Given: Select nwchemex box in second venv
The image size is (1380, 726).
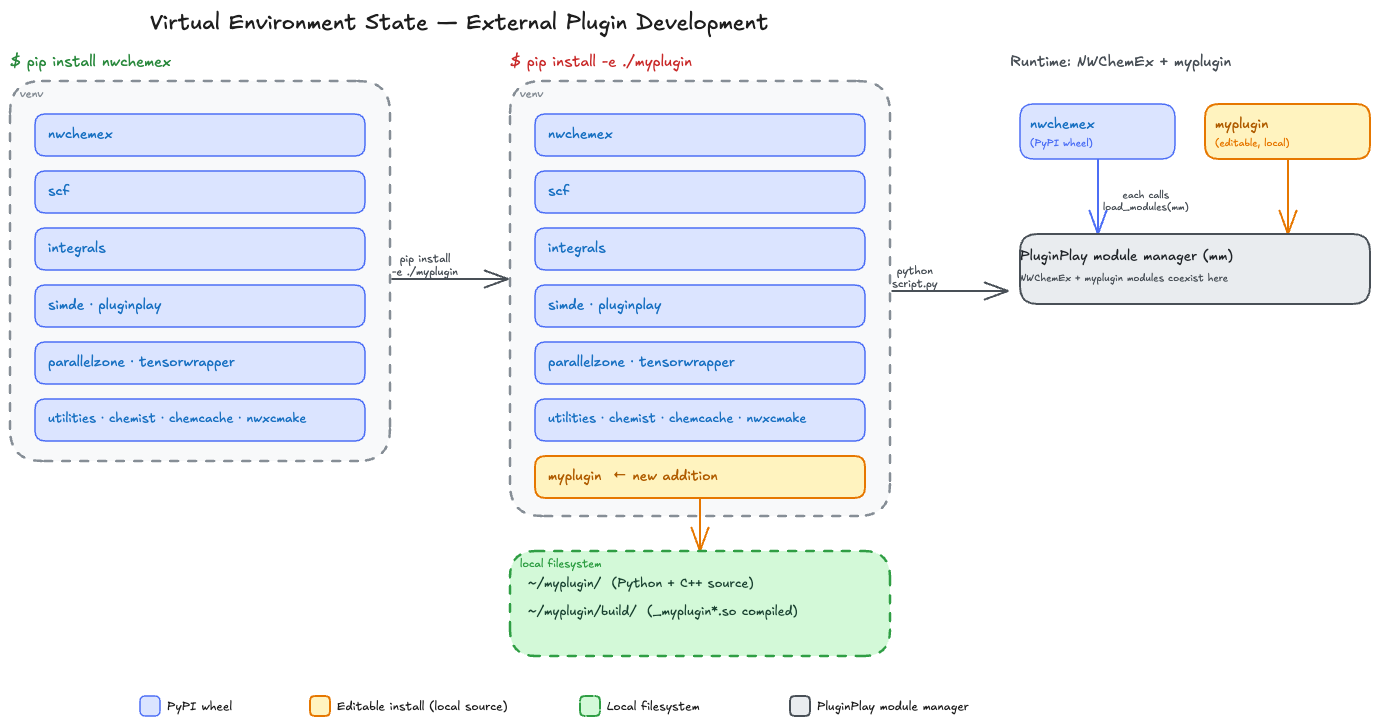Looking at the screenshot, I should coord(700,135).
